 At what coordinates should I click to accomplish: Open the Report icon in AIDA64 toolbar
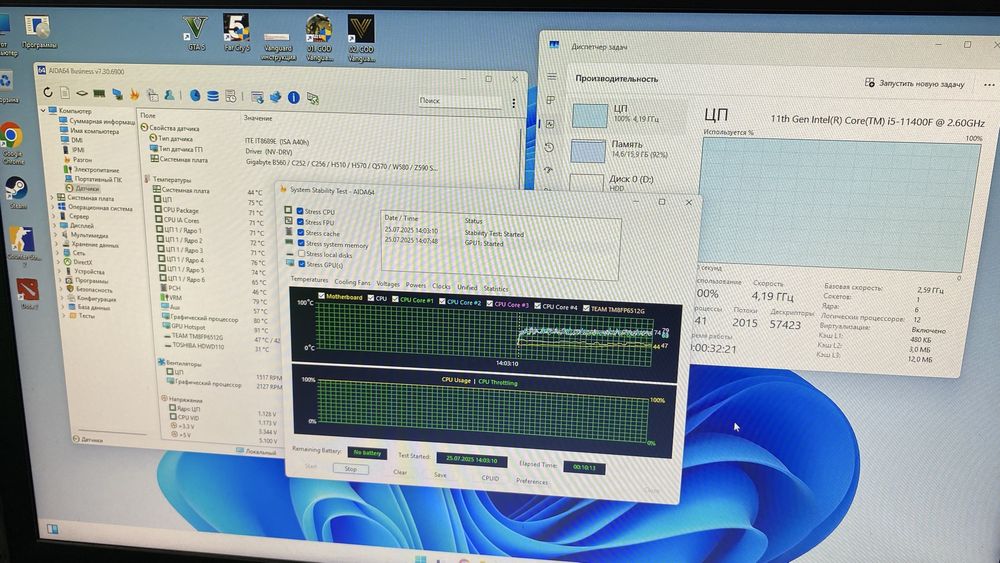click(x=65, y=93)
